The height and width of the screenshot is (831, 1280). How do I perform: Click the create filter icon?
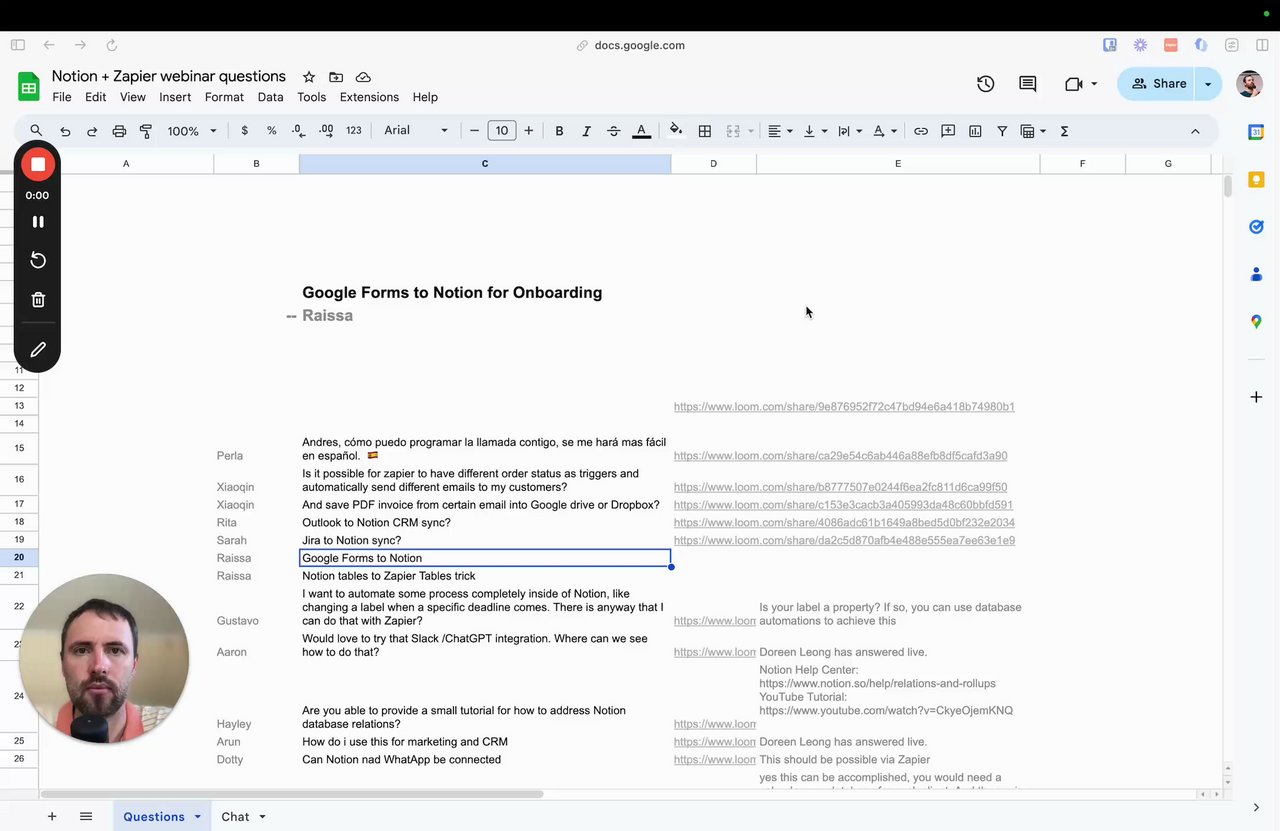(1002, 131)
